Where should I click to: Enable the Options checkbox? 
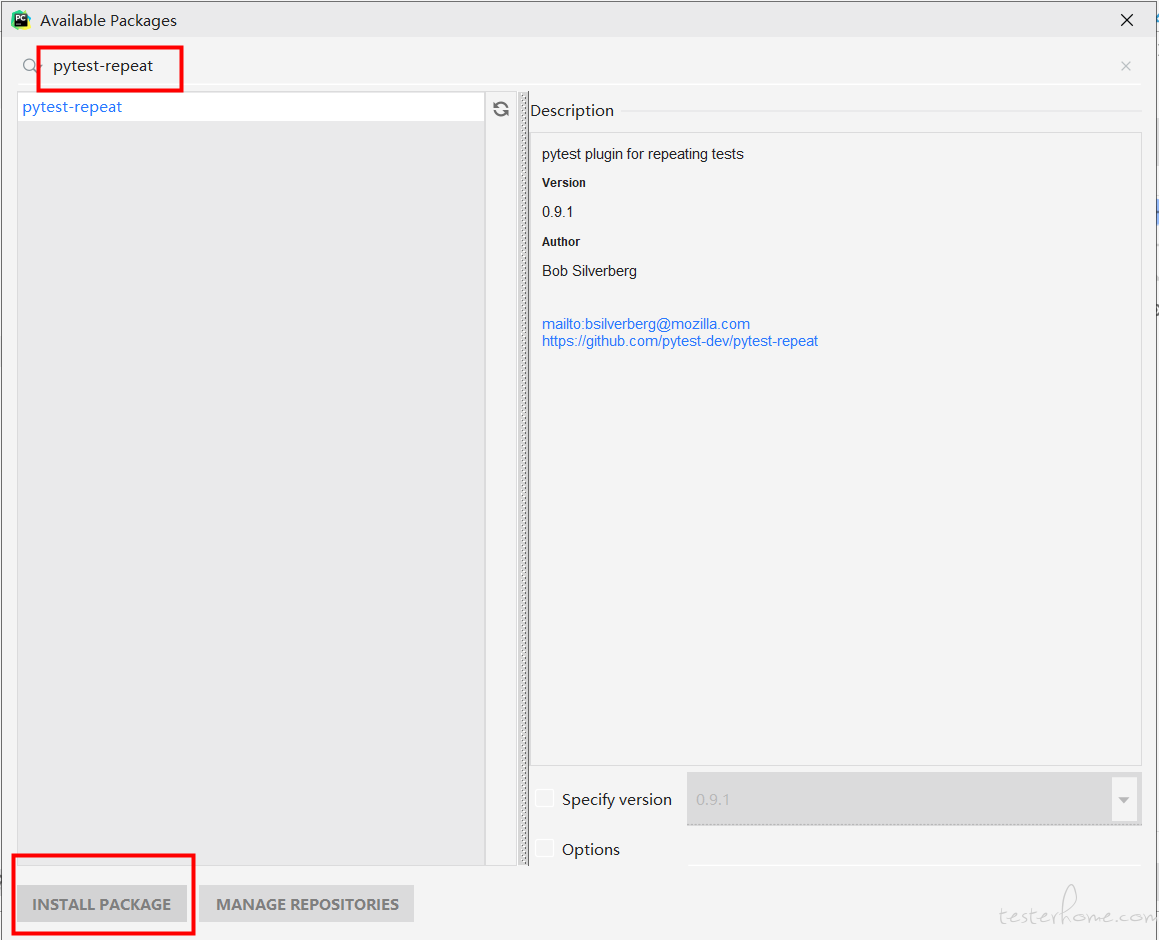click(x=544, y=848)
